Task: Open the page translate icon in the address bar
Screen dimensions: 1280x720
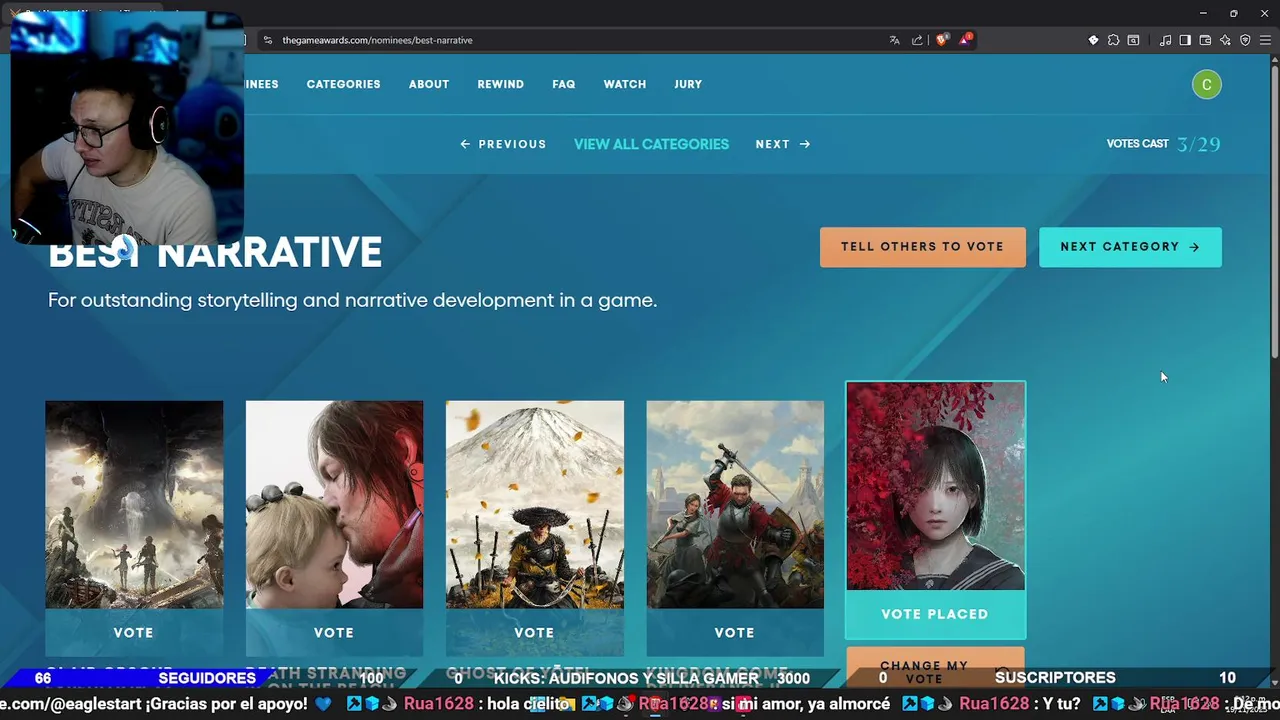Action: pyautogui.click(x=894, y=40)
